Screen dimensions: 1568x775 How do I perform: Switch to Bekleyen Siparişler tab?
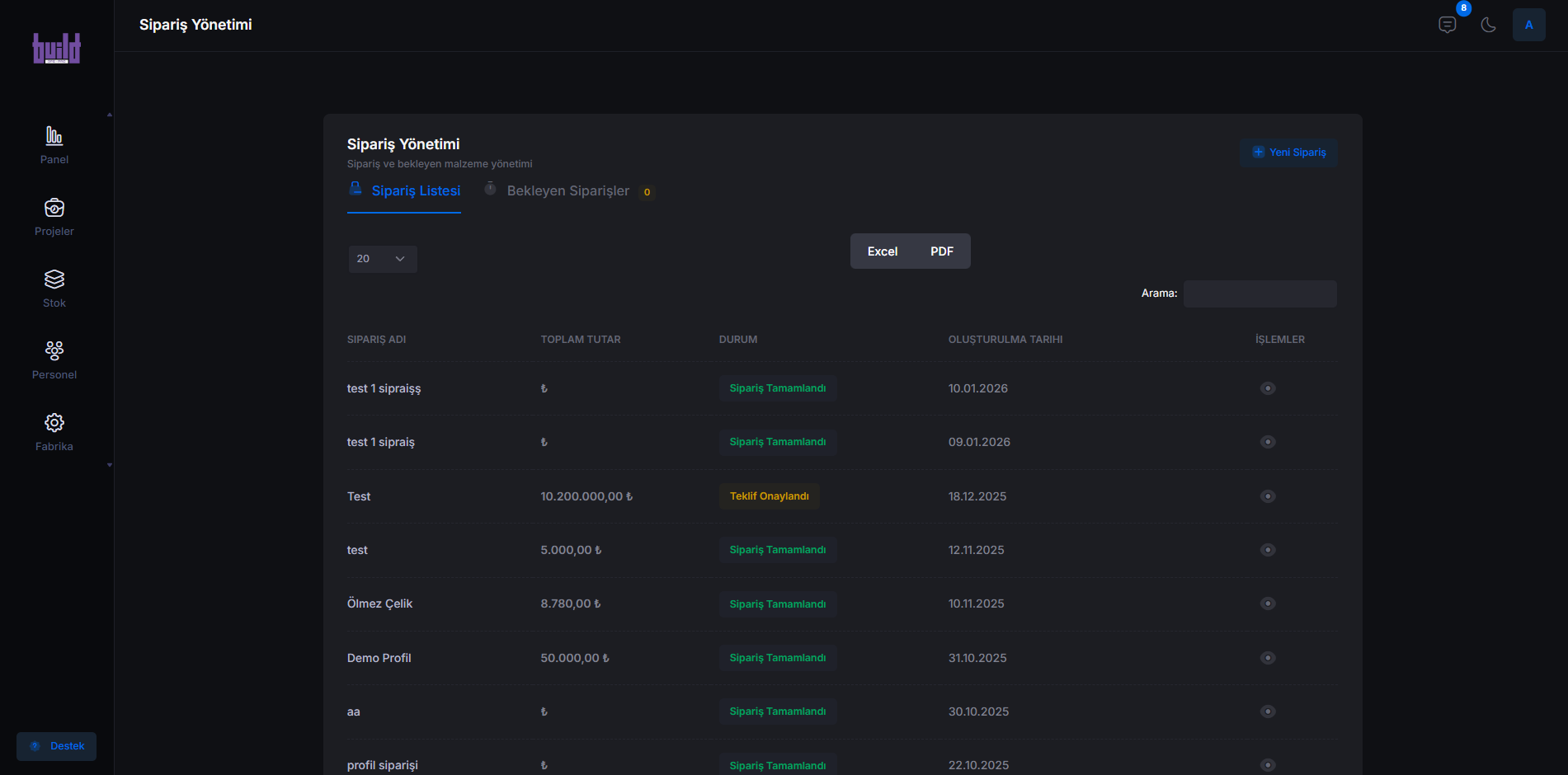point(567,191)
